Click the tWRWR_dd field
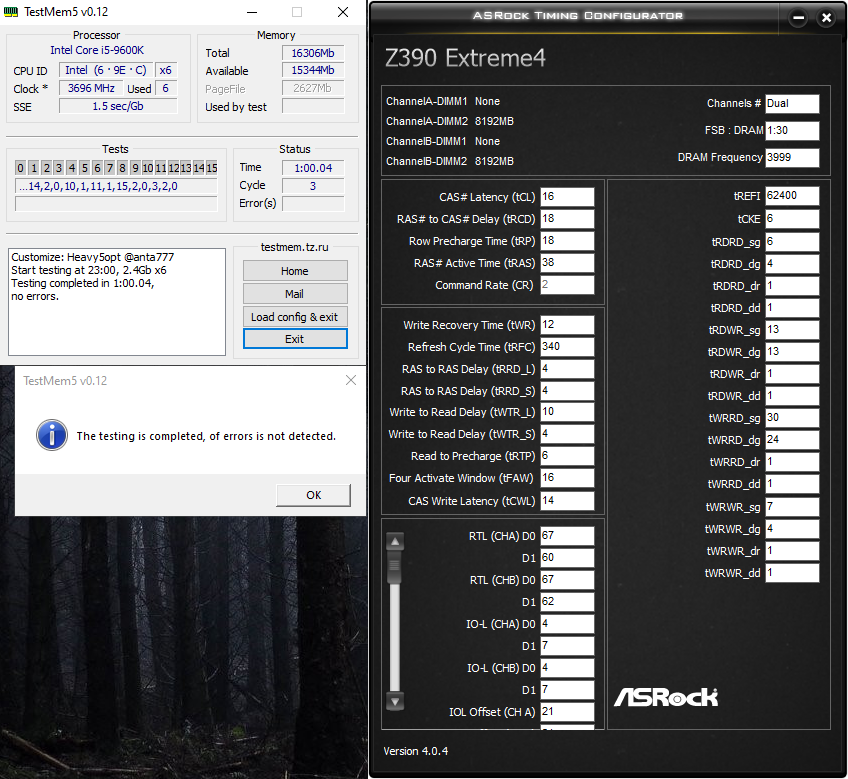 pyautogui.click(x=792, y=573)
